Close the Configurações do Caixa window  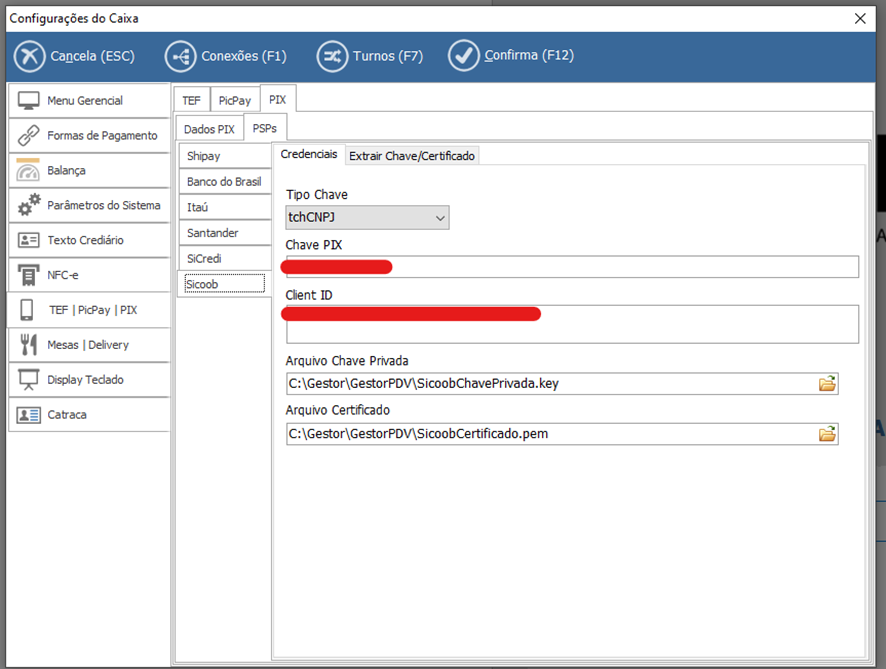(x=859, y=17)
